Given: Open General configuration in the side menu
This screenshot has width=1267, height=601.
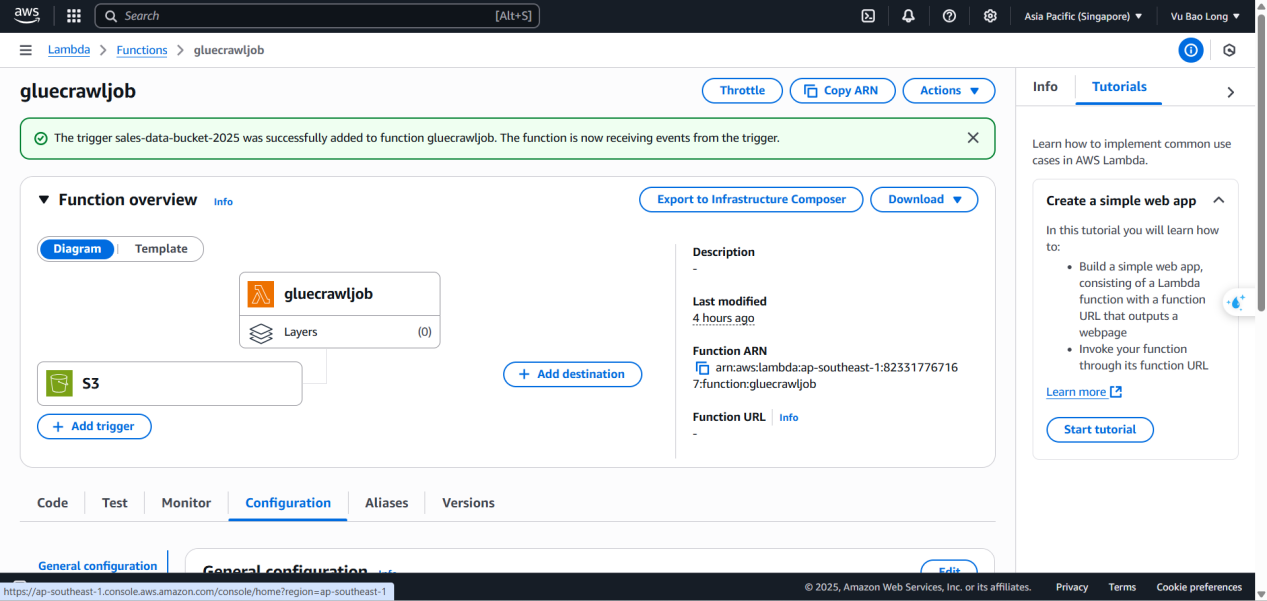Looking at the screenshot, I should click(x=98, y=566).
